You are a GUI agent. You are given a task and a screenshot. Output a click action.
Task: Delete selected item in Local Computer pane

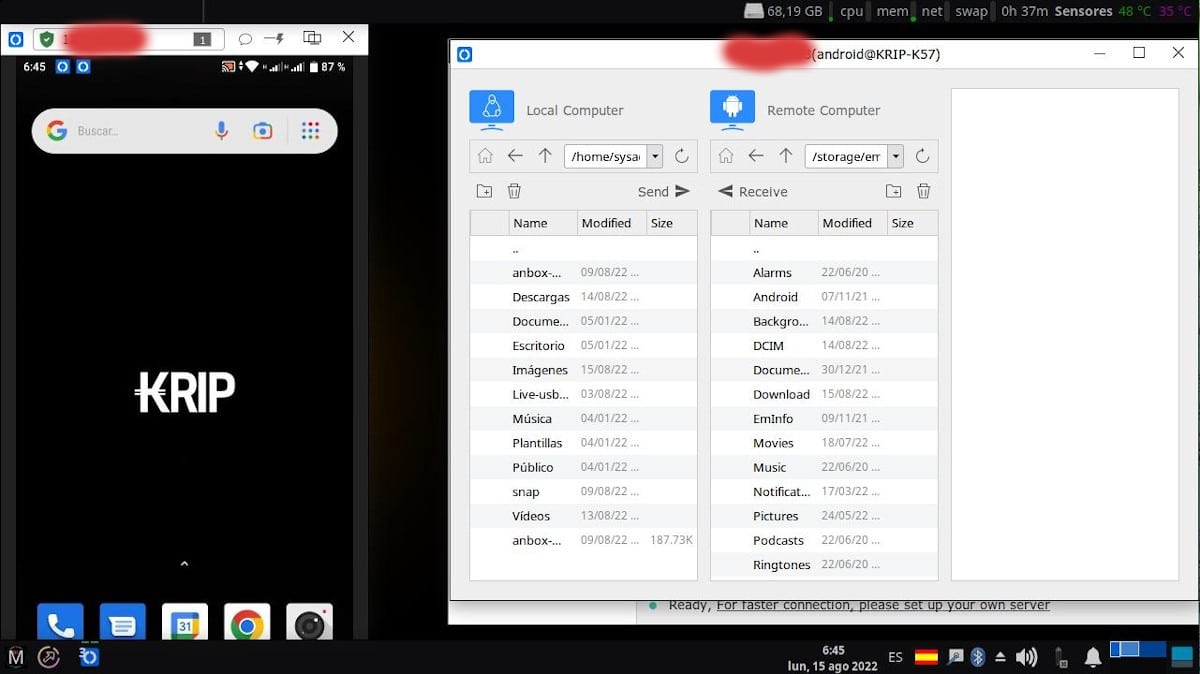click(x=514, y=191)
